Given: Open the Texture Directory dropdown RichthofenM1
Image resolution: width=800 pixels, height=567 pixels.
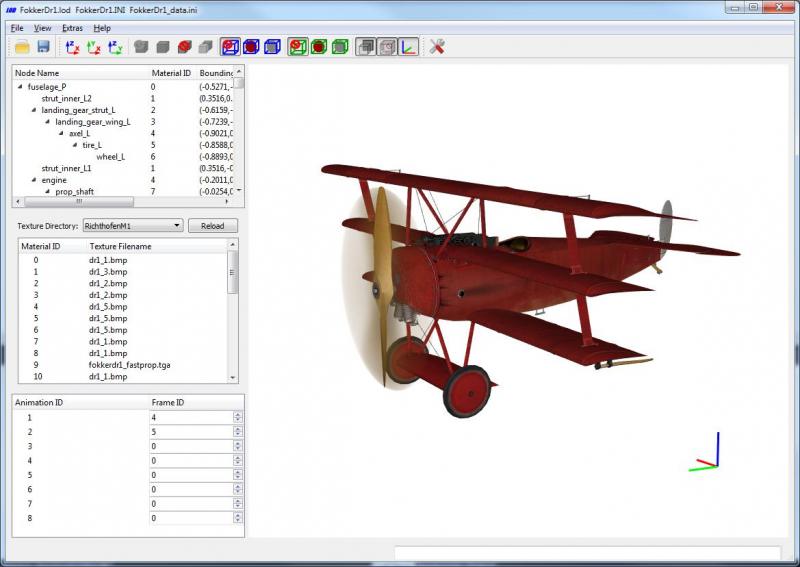Looking at the screenshot, I should 133,226.
